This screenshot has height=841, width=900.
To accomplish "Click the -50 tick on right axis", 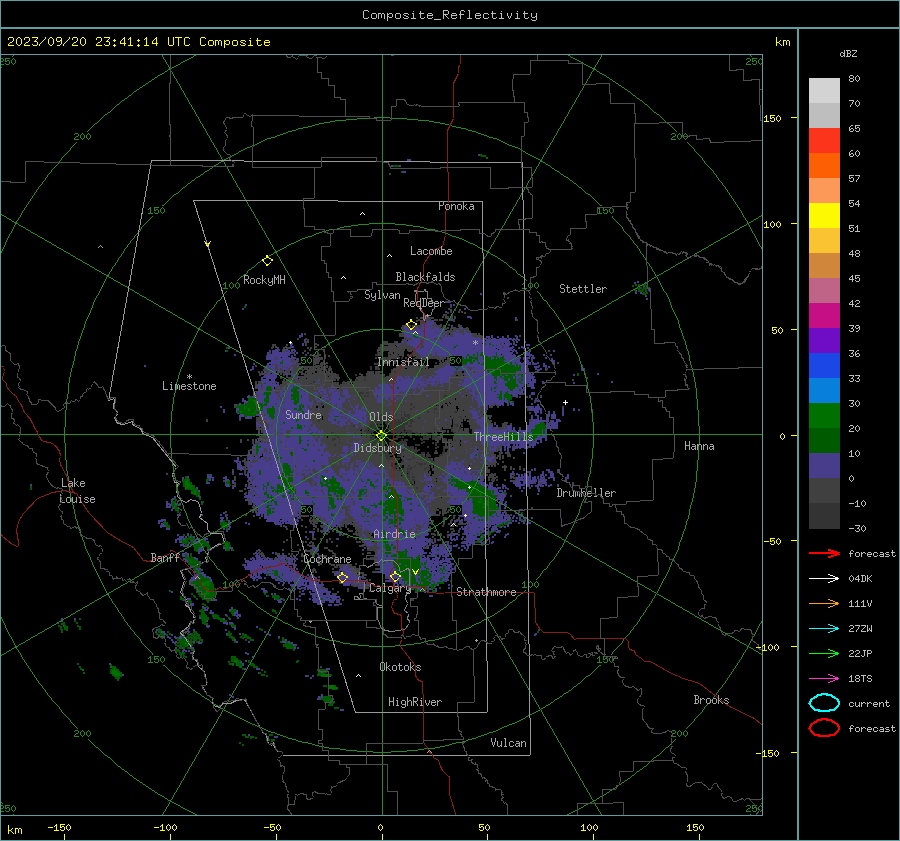I will coord(773,541).
